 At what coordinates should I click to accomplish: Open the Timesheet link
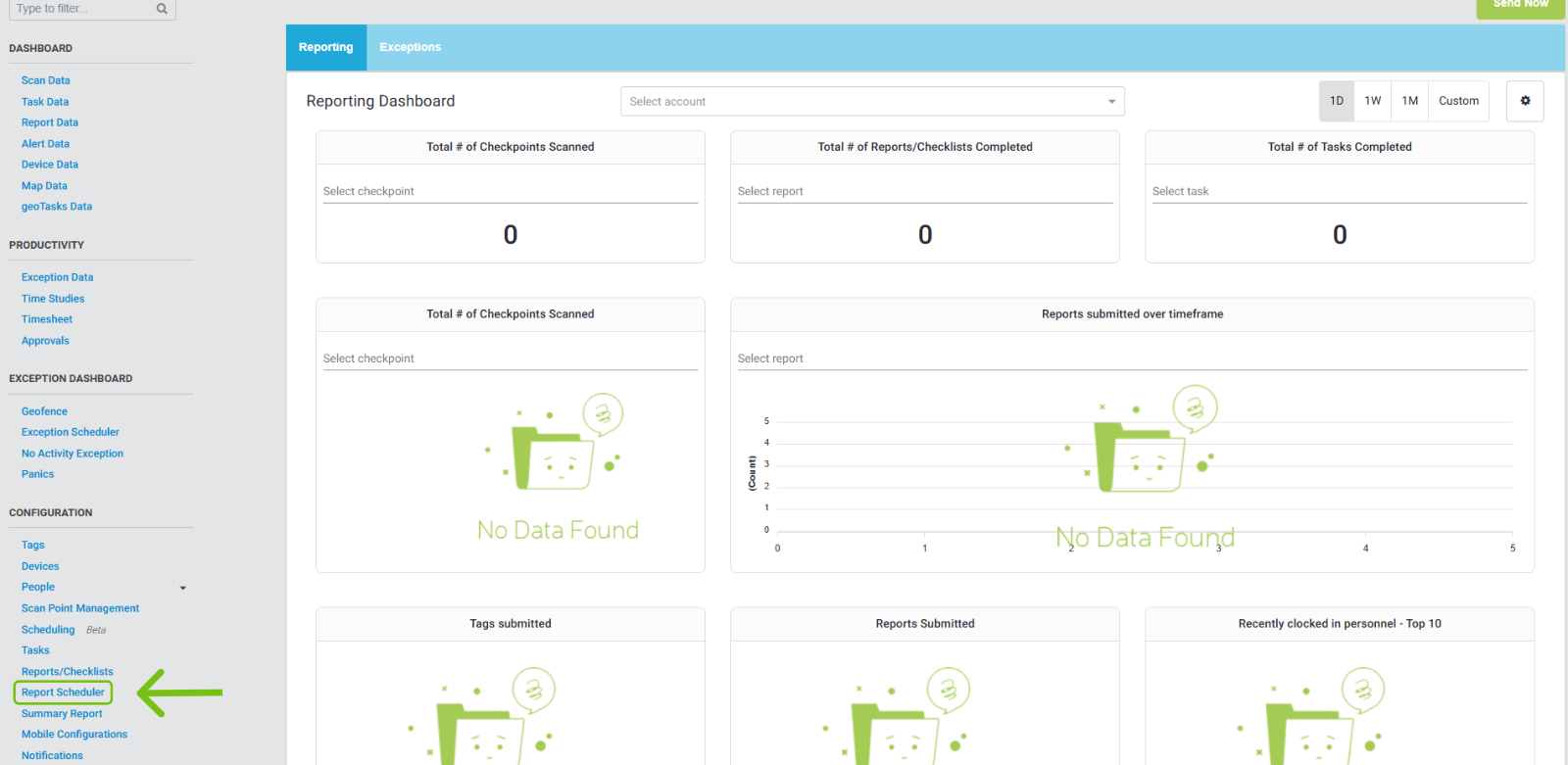click(x=47, y=319)
